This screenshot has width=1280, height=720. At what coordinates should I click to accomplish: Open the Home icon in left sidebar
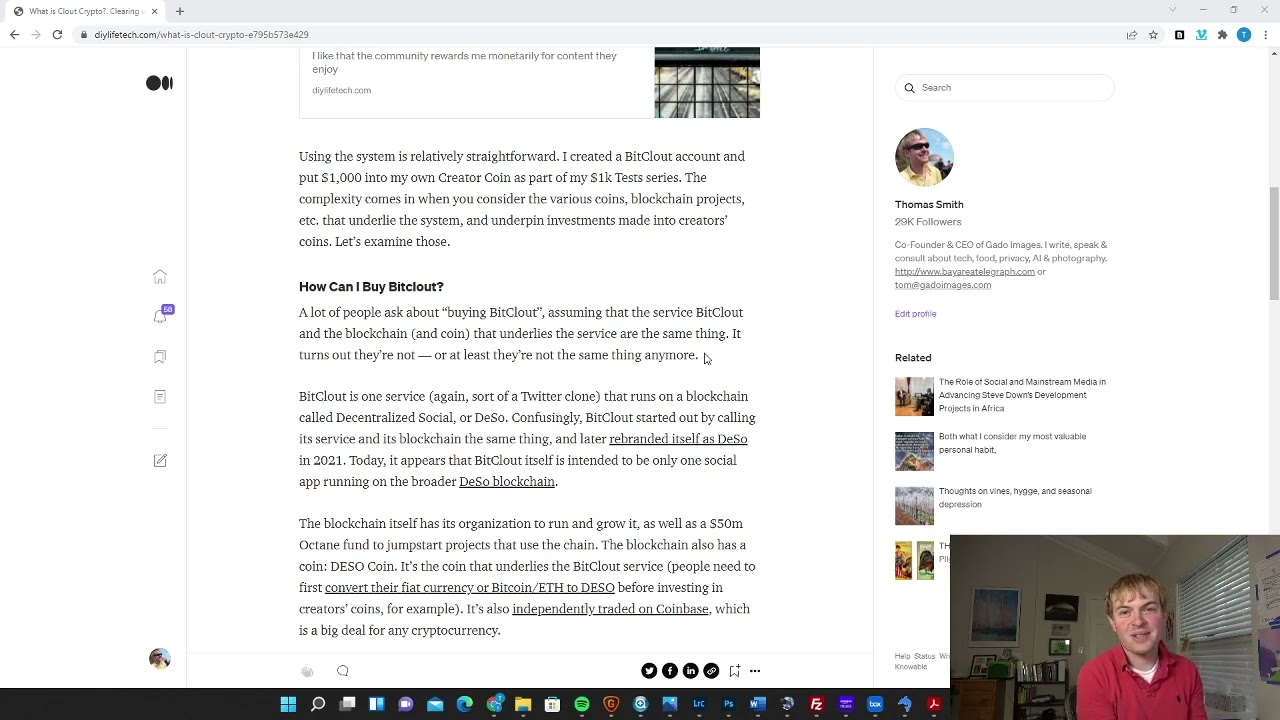(160, 276)
